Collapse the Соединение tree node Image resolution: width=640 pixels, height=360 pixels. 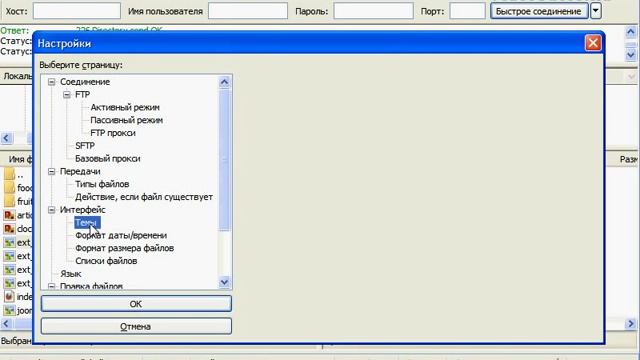(x=51, y=82)
